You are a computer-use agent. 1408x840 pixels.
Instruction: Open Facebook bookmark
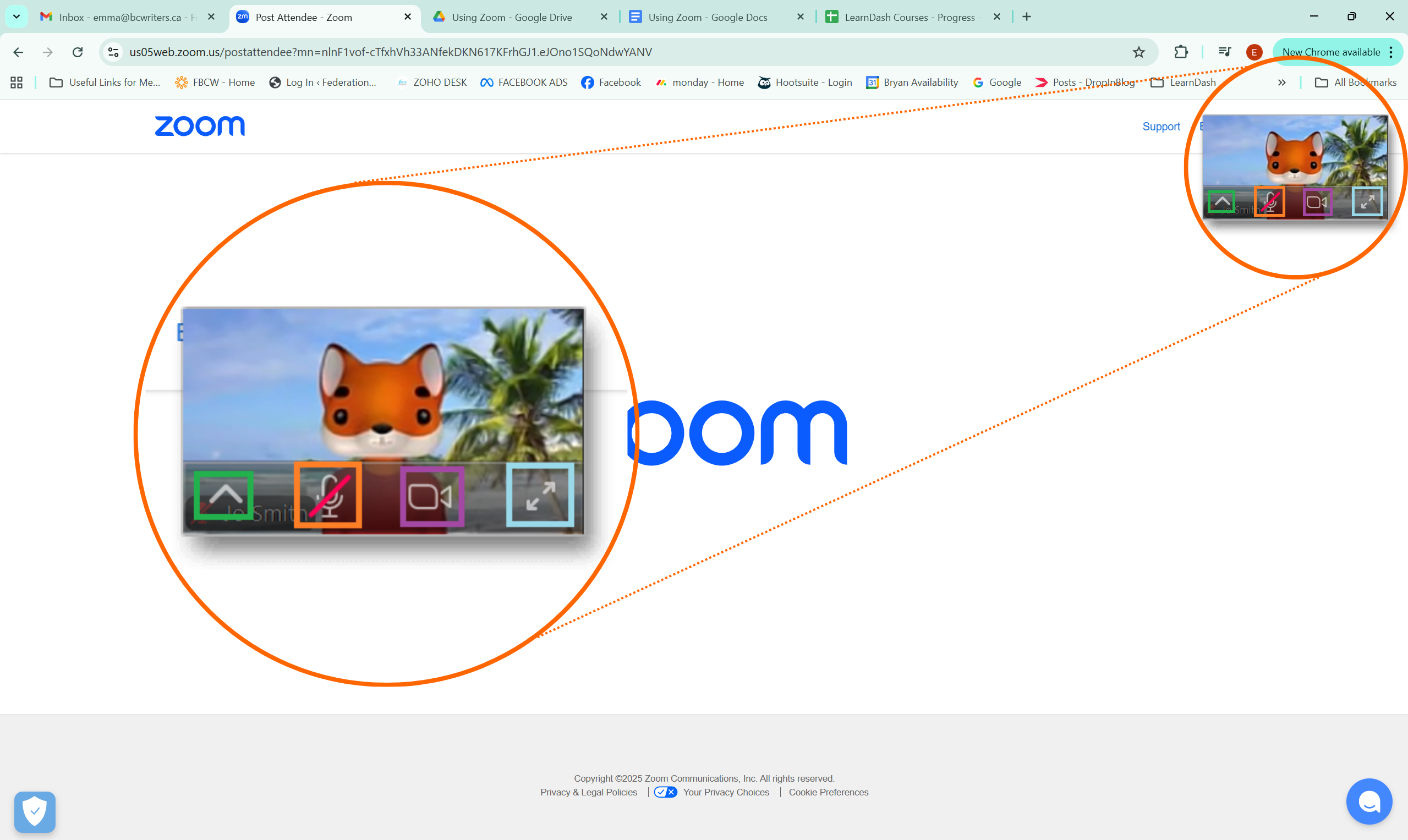pos(611,83)
